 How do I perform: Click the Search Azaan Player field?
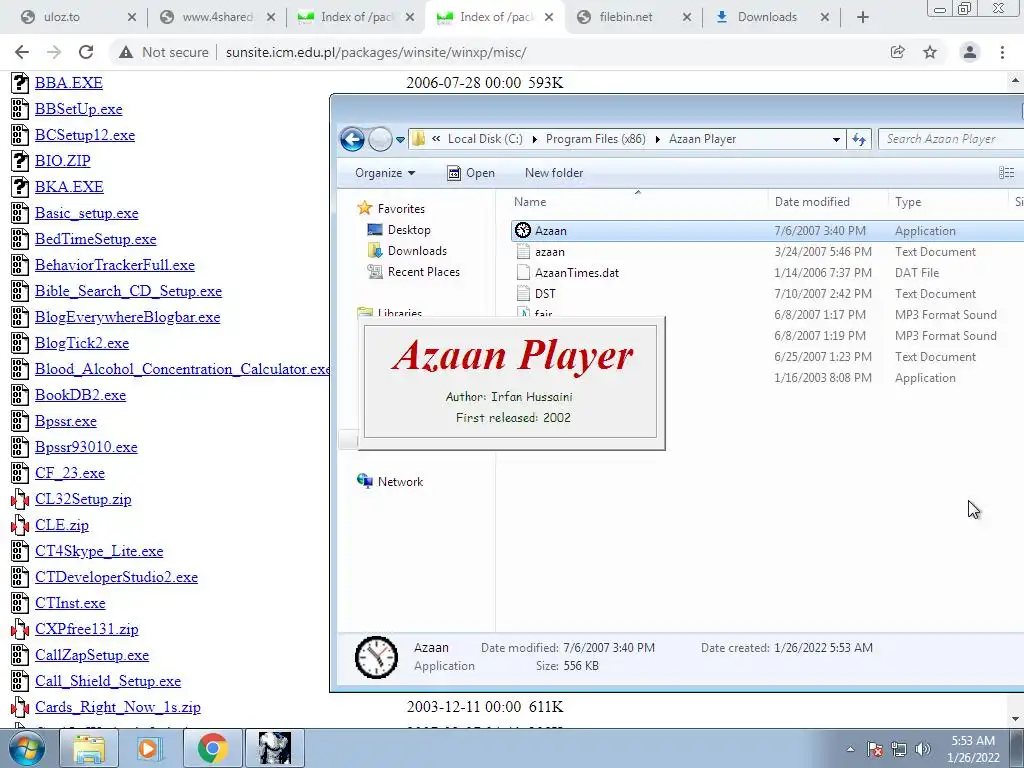coord(951,138)
